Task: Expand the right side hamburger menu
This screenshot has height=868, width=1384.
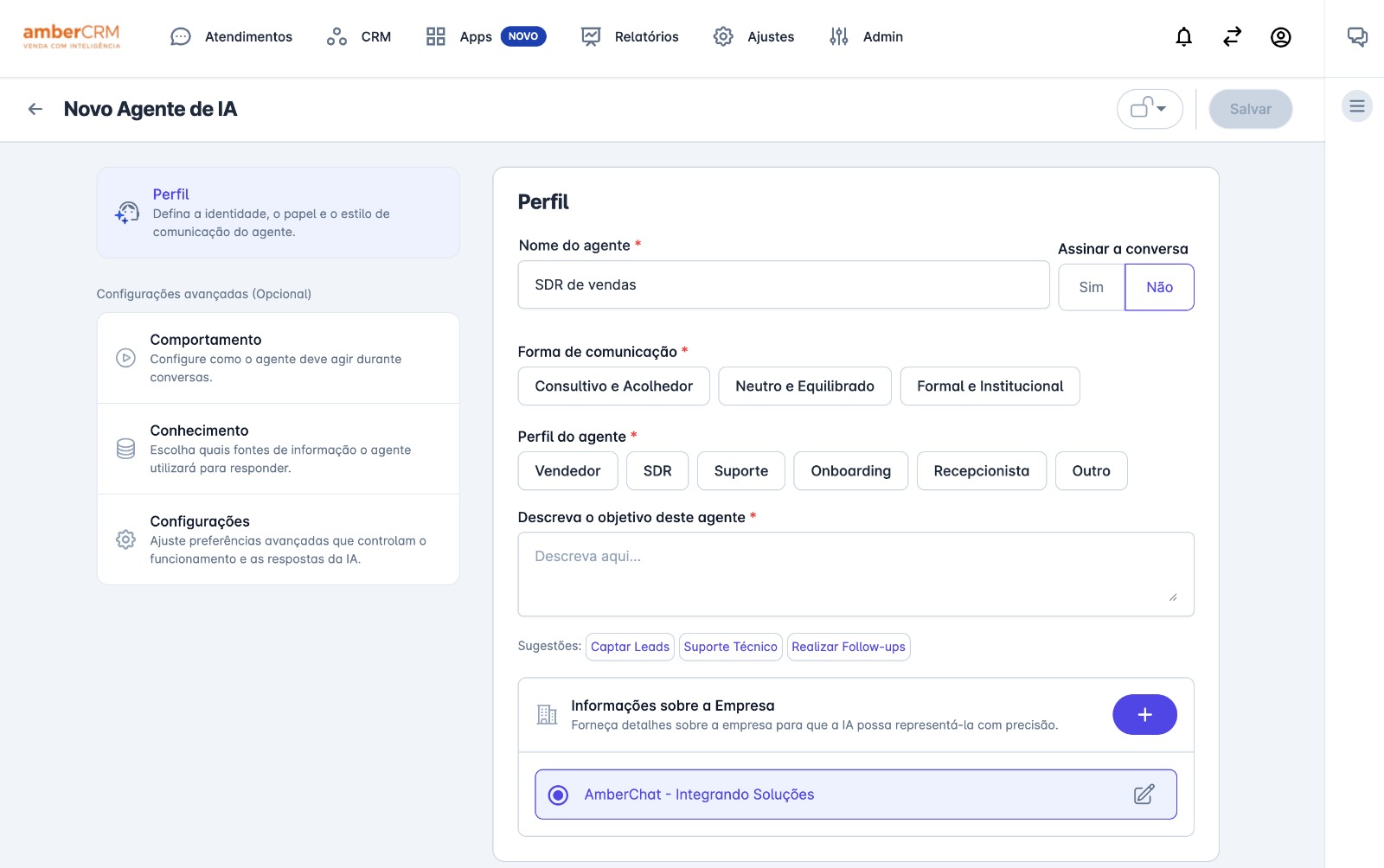Action: [x=1357, y=105]
